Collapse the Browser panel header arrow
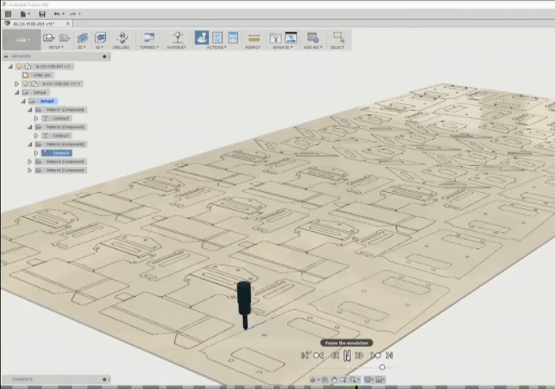The image size is (555, 389). point(6,57)
